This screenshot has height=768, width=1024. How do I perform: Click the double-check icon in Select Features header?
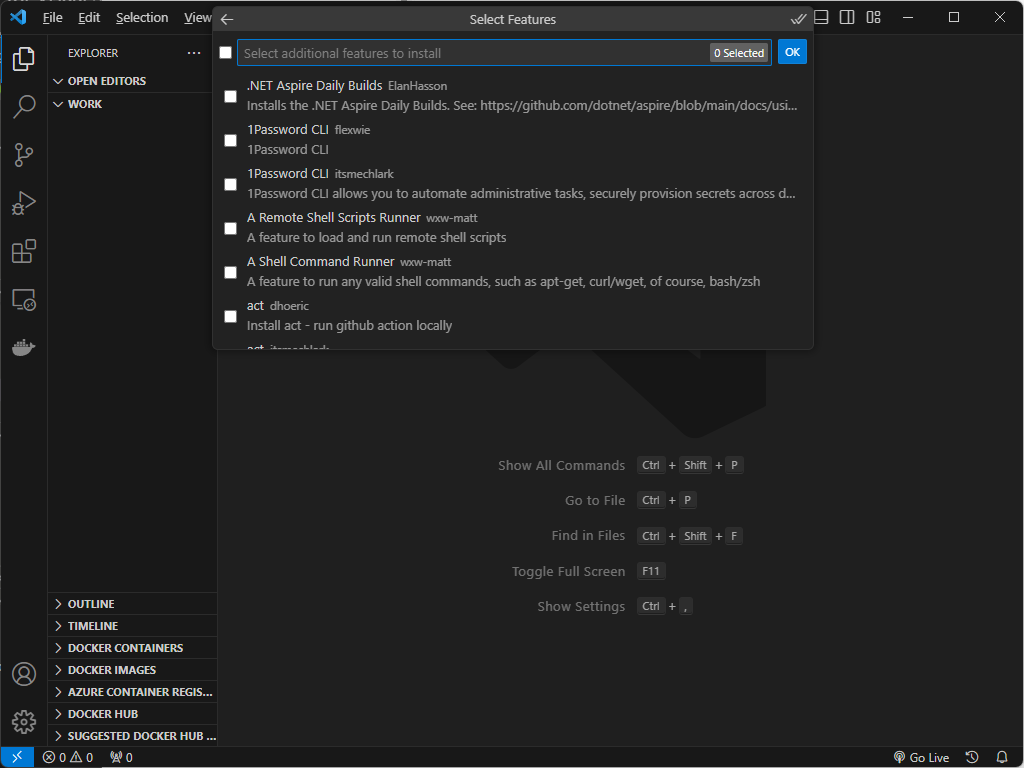tap(798, 20)
